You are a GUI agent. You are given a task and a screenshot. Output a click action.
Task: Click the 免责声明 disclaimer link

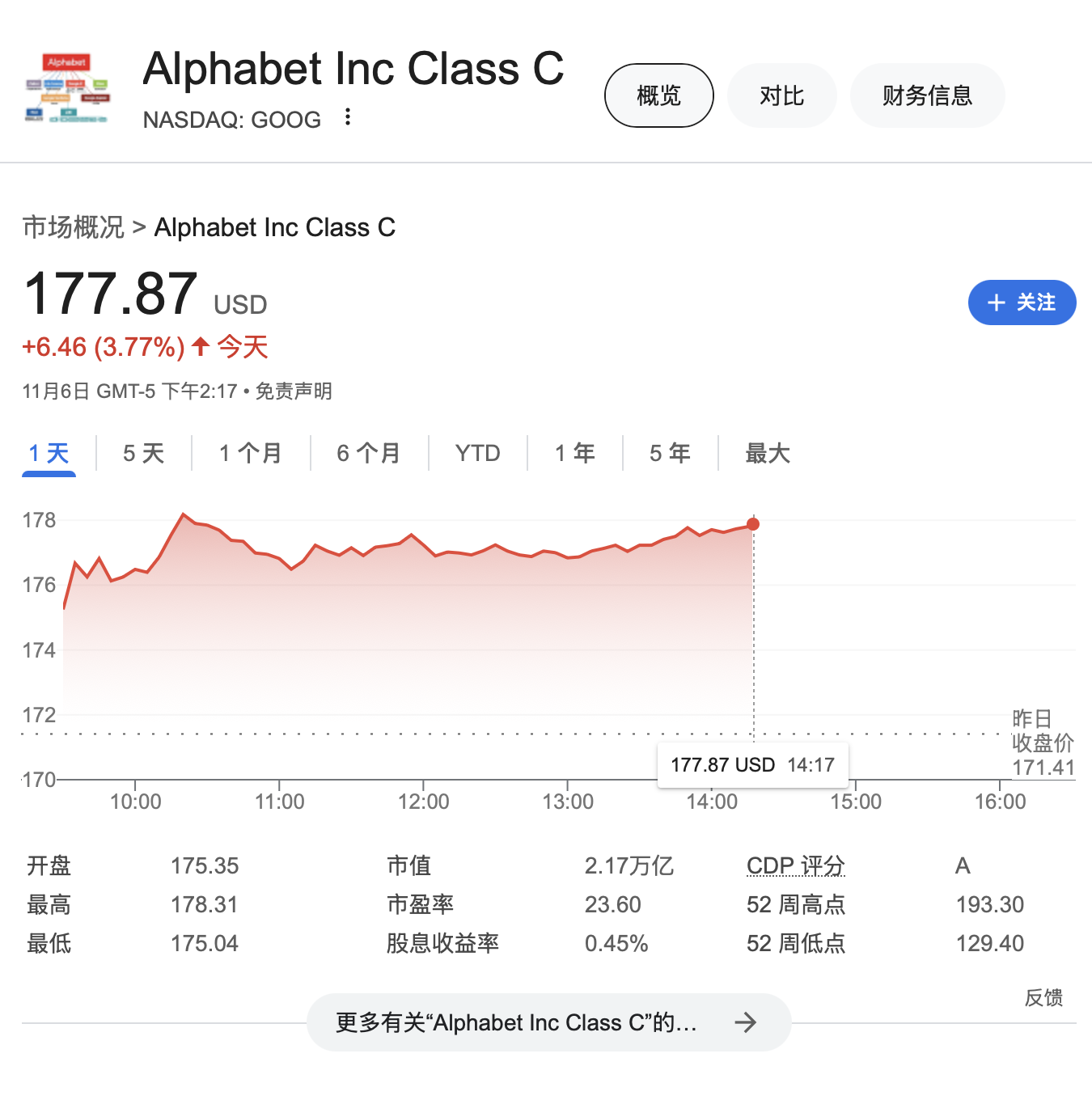tap(294, 391)
